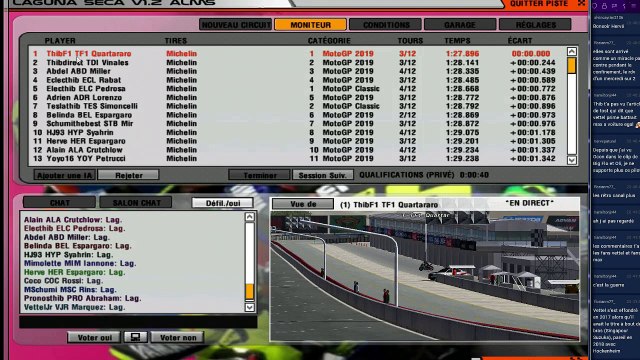Click lap time 1:27.896
Screen dimensions: 640x360
pyautogui.click(x=462, y=53)
